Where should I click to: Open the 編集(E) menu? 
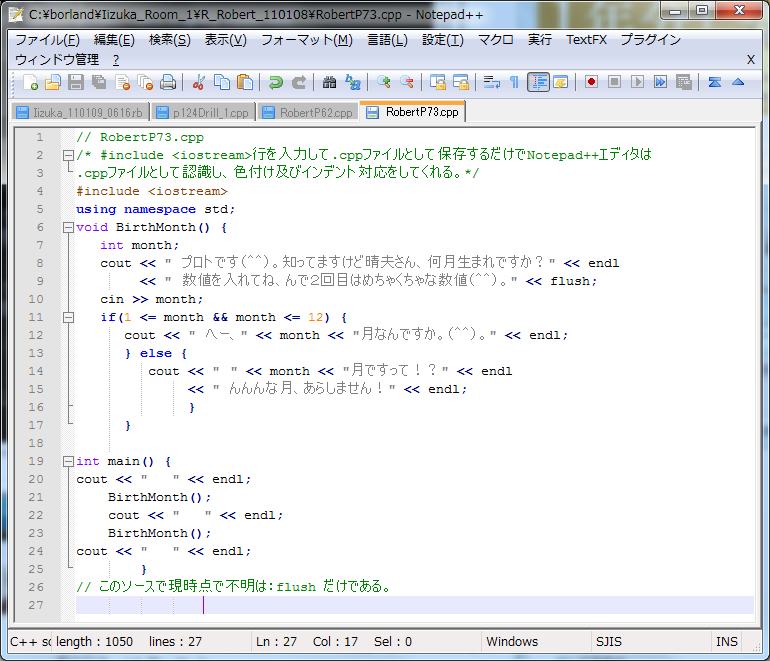tap(114, 40)
